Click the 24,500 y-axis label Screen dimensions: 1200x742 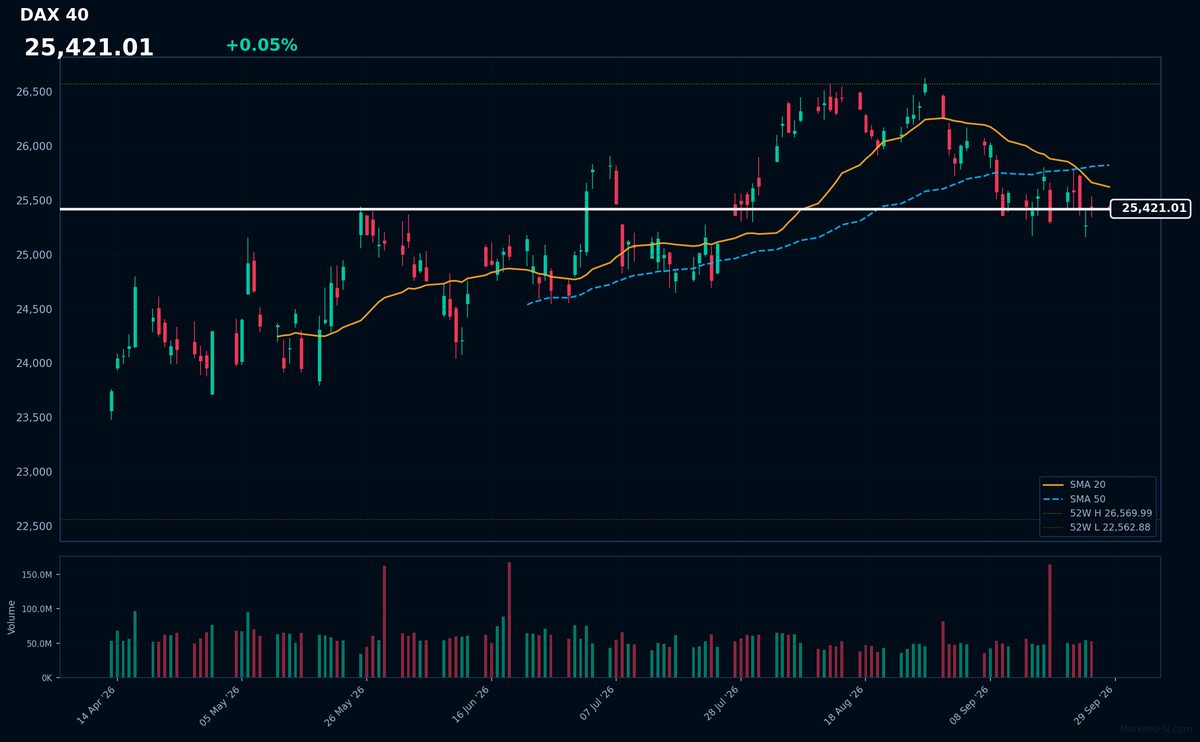pyautogui.click(x=34, y=310)
